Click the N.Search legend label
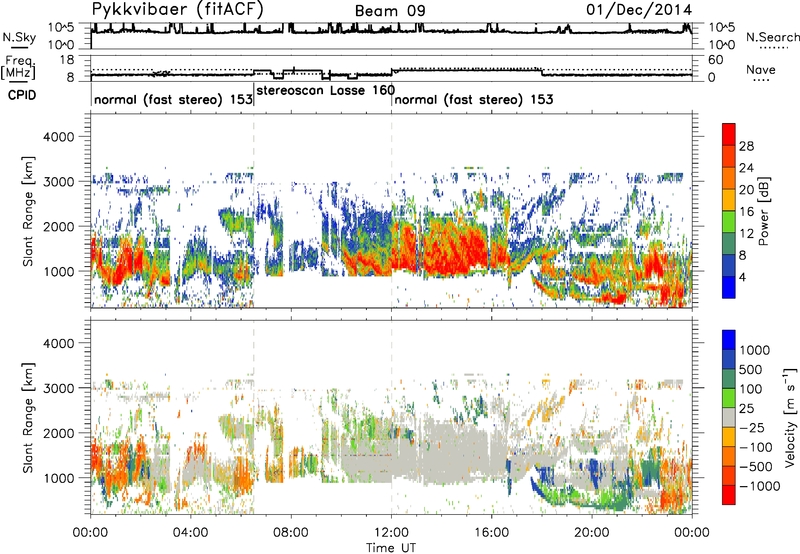 coord(773,37)
